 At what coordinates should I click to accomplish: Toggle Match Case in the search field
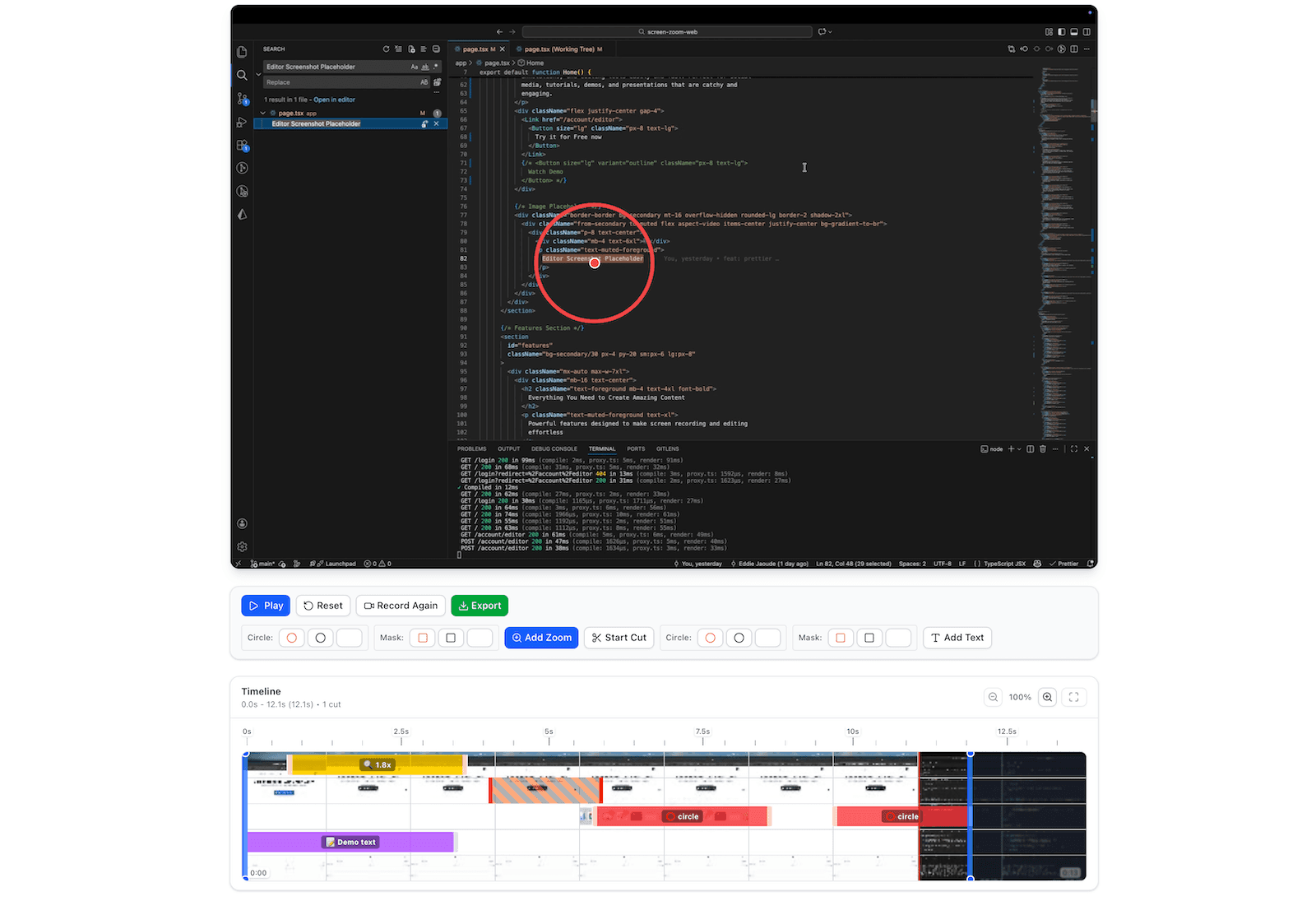pyautogui.click(x=415, y=67)
